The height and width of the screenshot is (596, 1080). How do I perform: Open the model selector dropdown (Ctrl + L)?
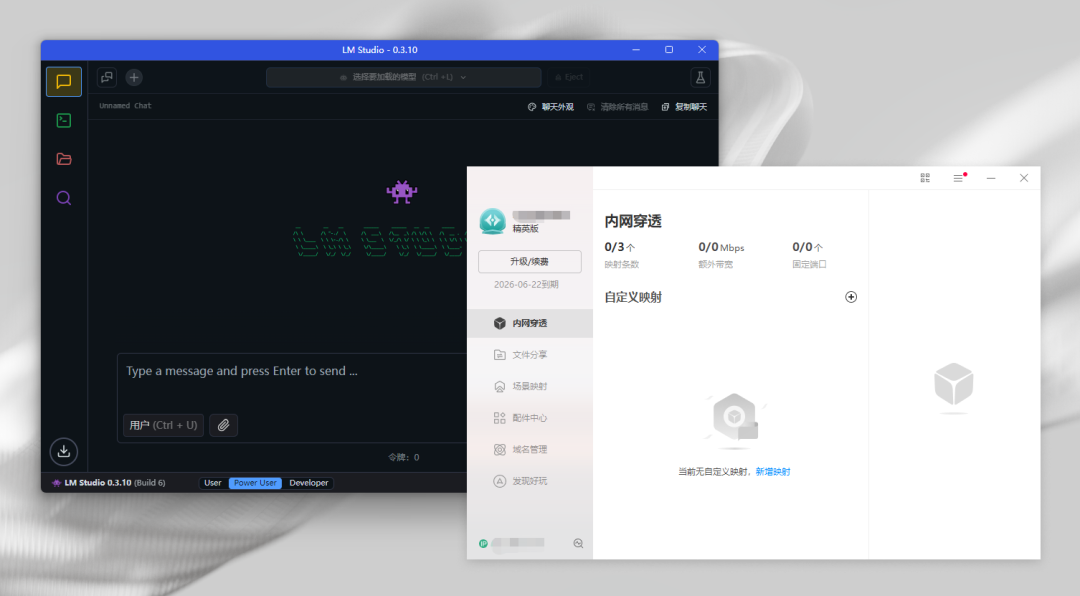(403, 77)
